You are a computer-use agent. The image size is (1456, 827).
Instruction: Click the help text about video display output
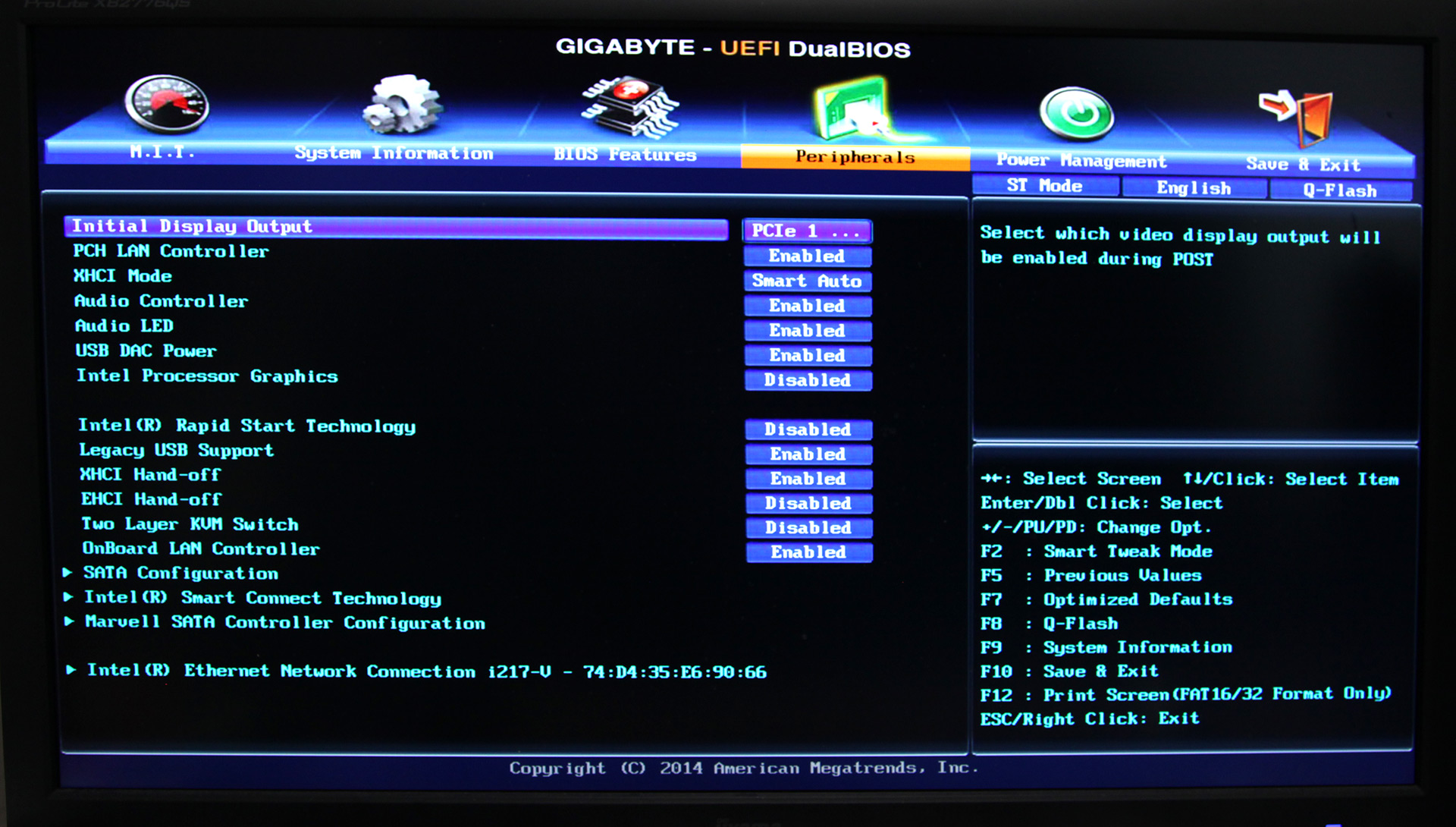point(1180,247)
